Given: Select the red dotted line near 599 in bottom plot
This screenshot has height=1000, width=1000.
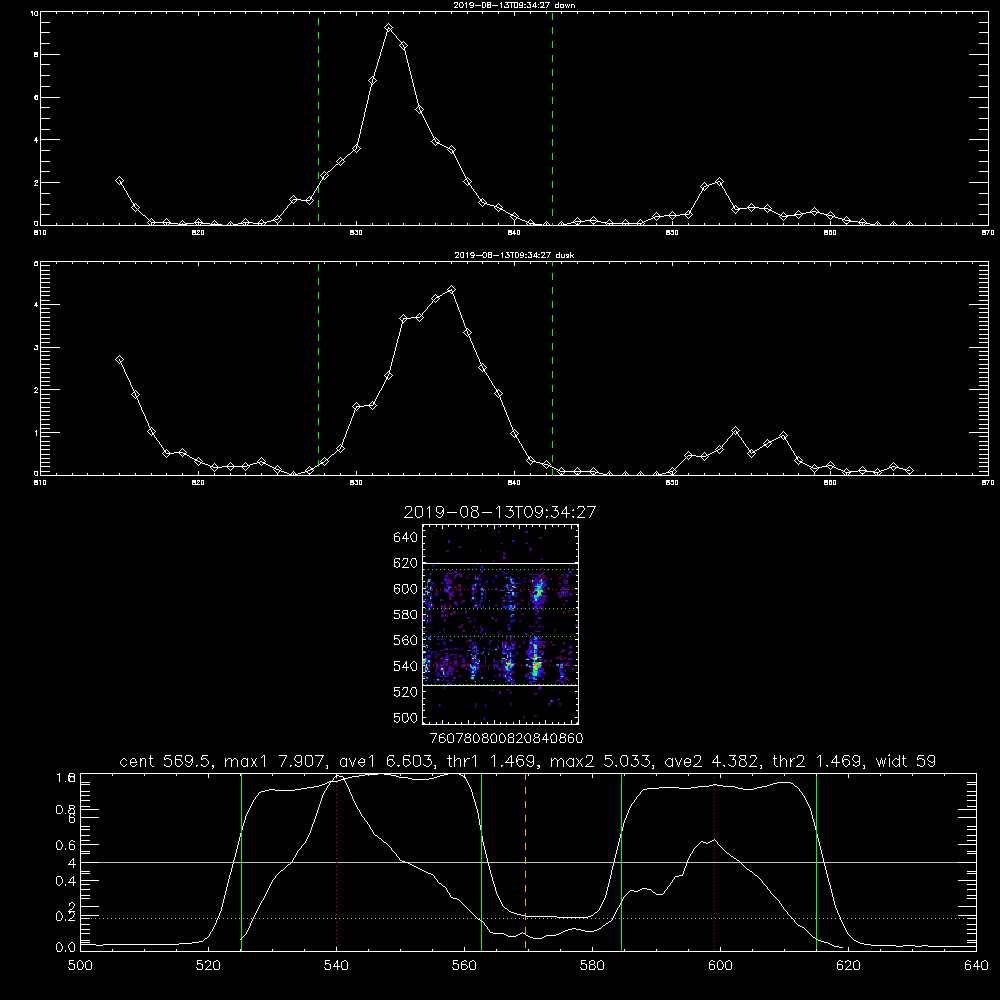Looking at the screenshot, I should pyautogui.click(x=714, y=862).
